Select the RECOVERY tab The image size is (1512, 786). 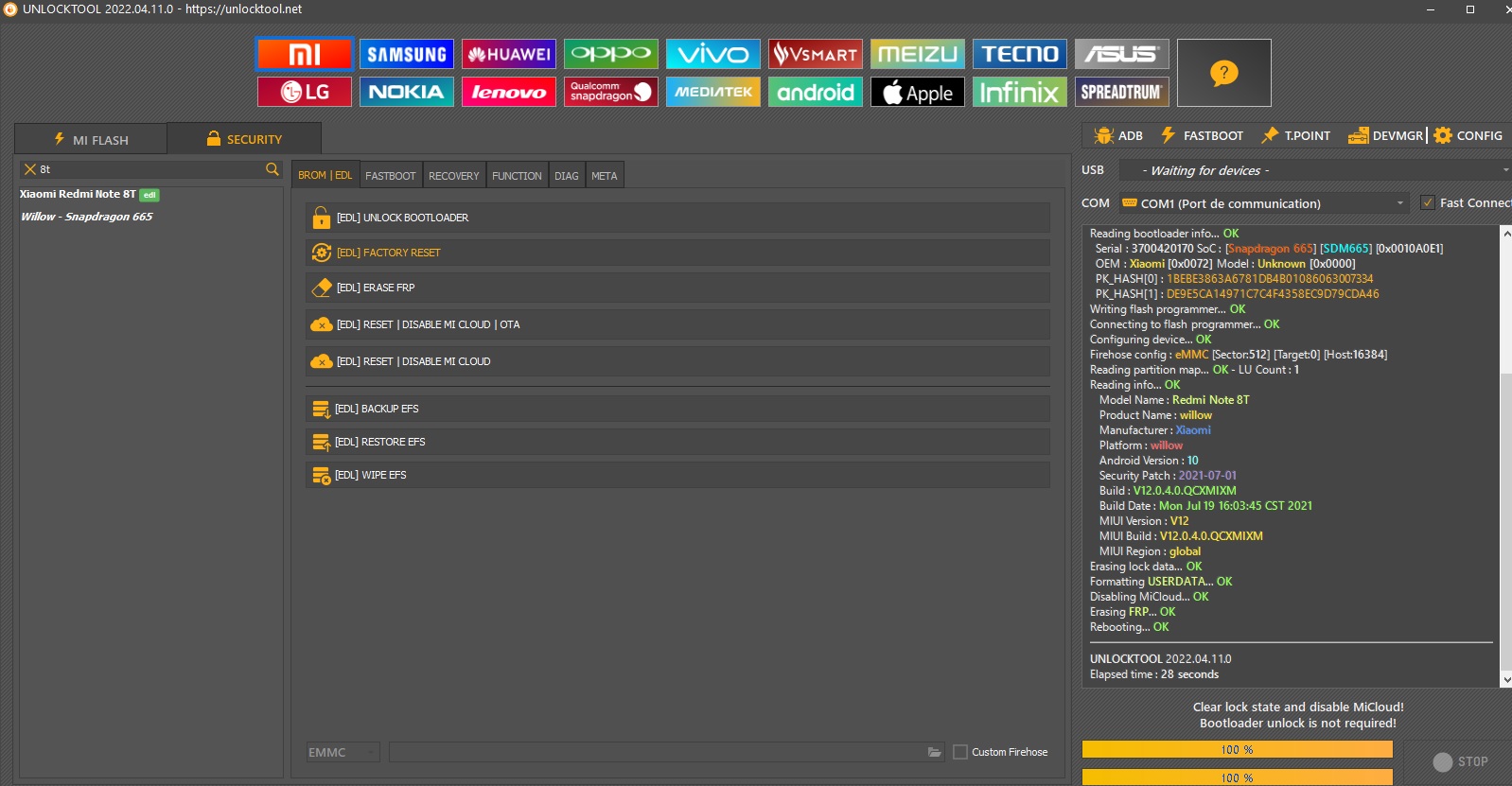(454, 175)
